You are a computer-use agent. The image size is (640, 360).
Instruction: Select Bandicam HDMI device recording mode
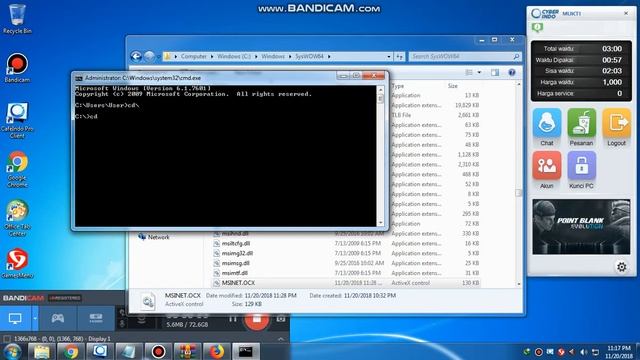[96, 318]
